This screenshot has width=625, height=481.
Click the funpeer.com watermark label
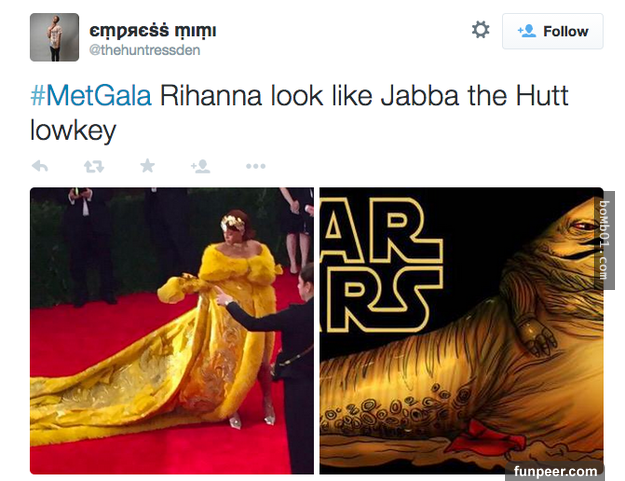point(555,471)
